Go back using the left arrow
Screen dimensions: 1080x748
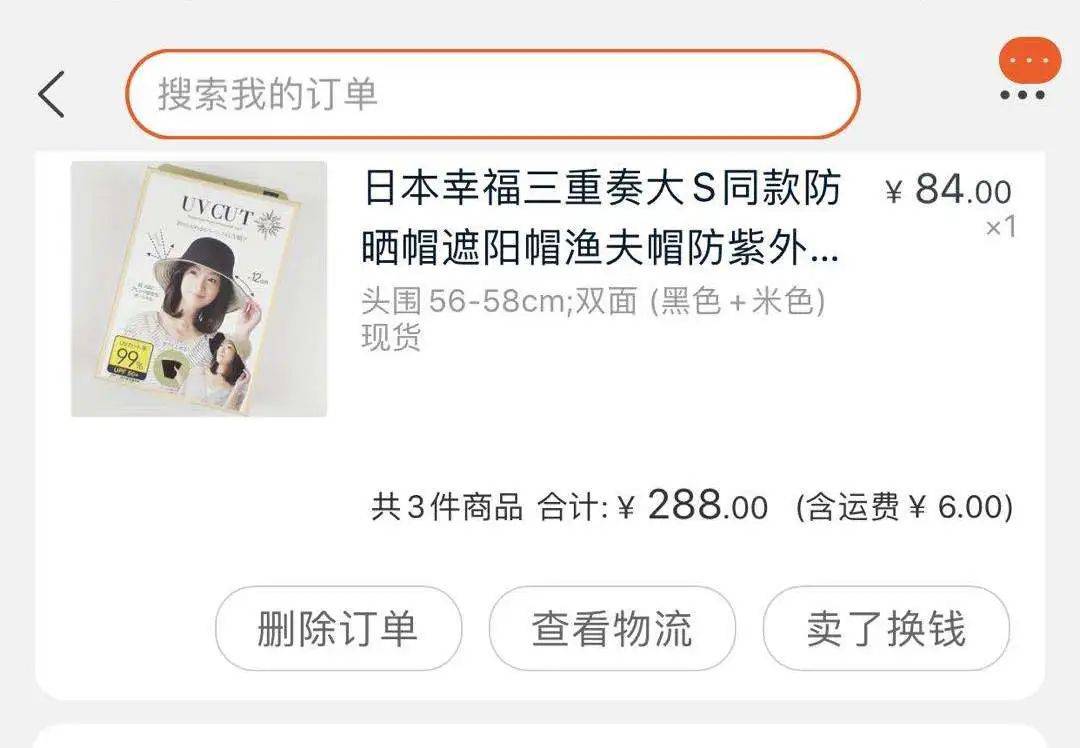pyautogui.click(x=51, y=94)
